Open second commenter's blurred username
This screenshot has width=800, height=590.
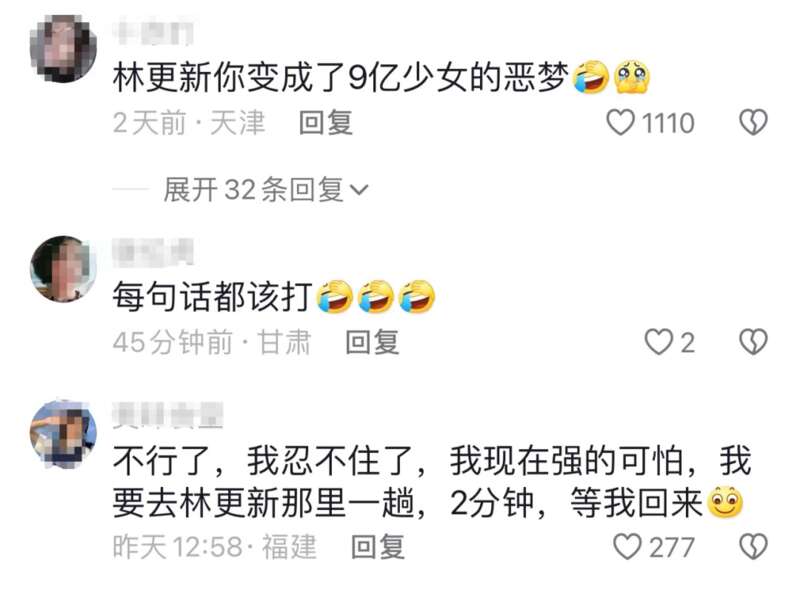tap(153, 252)
